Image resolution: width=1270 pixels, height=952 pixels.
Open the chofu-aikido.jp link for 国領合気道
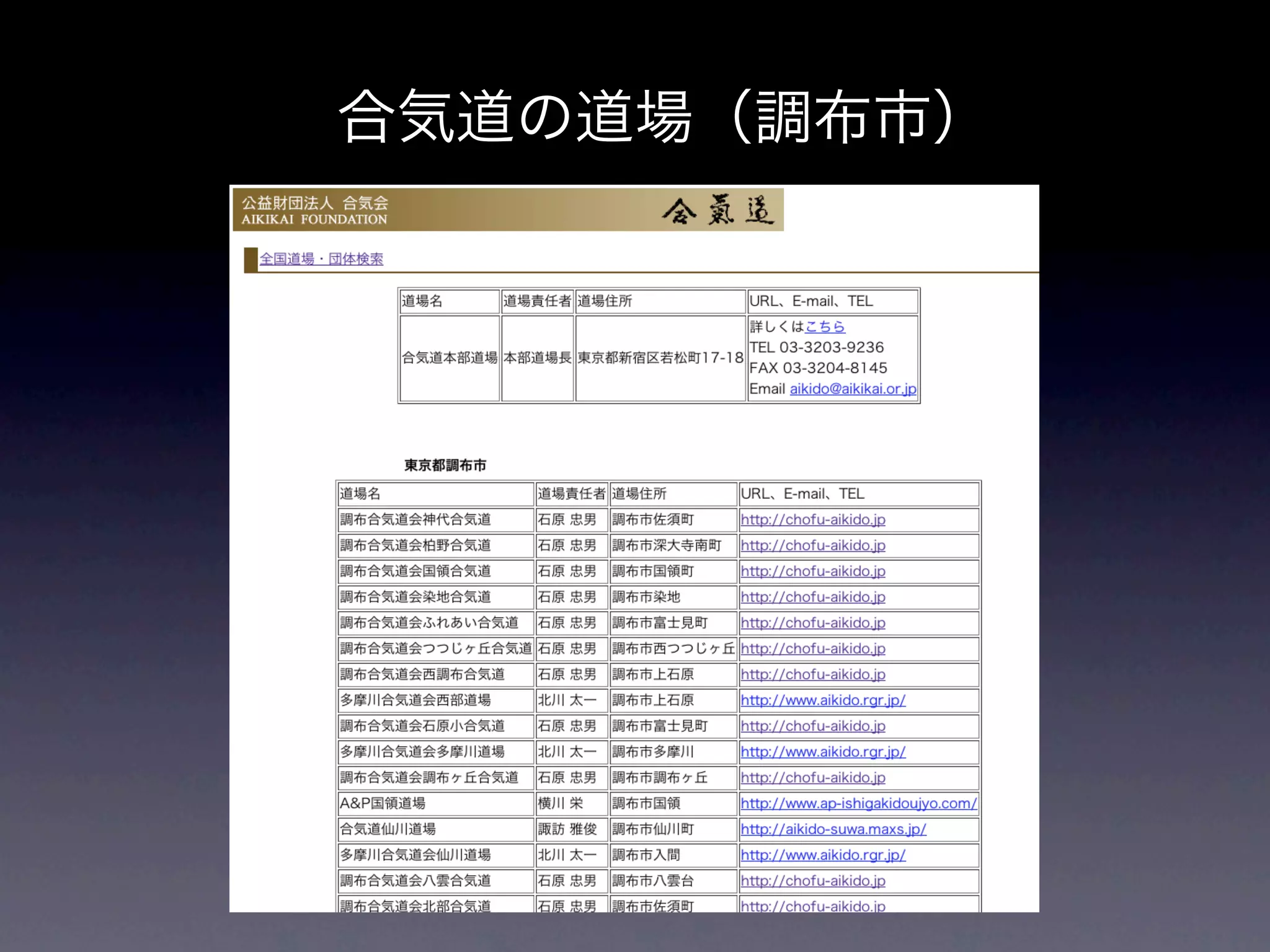[813, 571]
